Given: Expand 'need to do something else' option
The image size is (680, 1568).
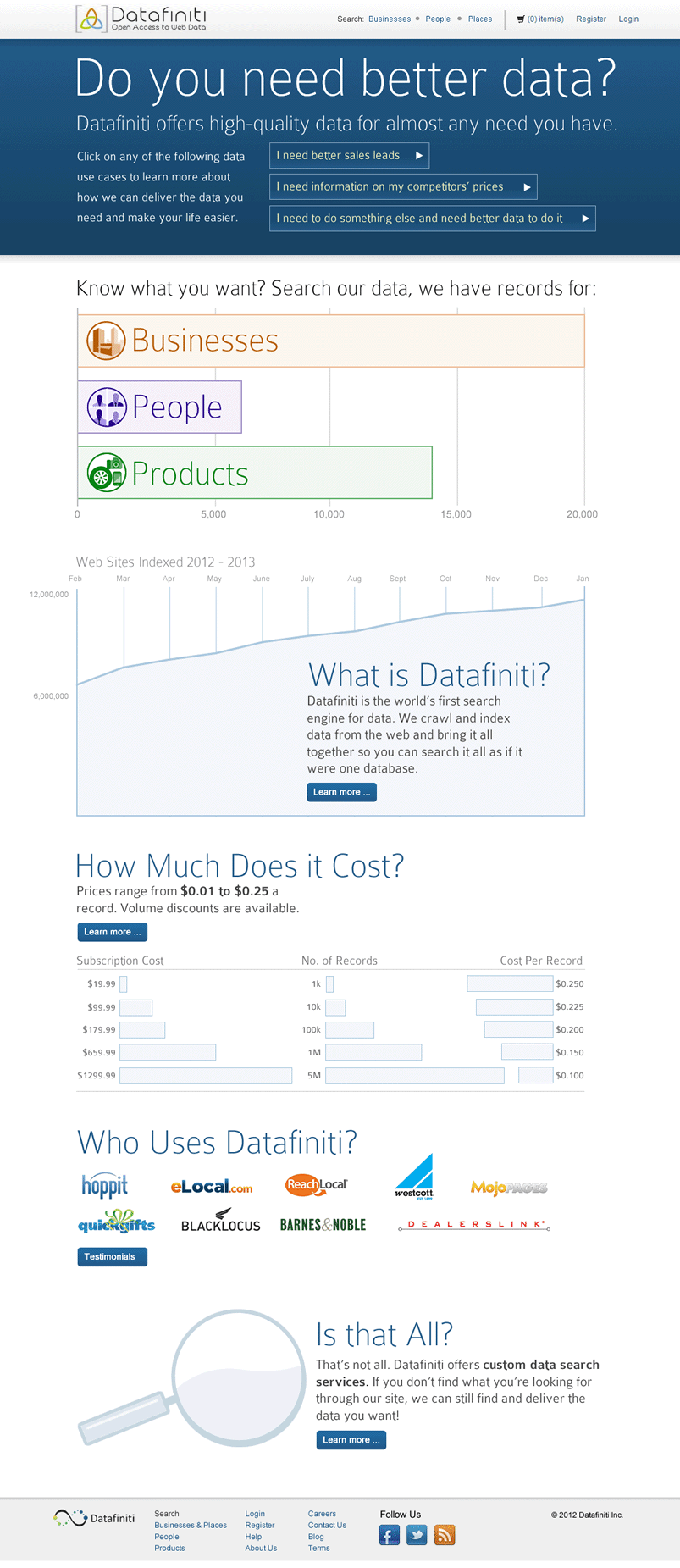Looking at the screenshot, I should point(433,218).
